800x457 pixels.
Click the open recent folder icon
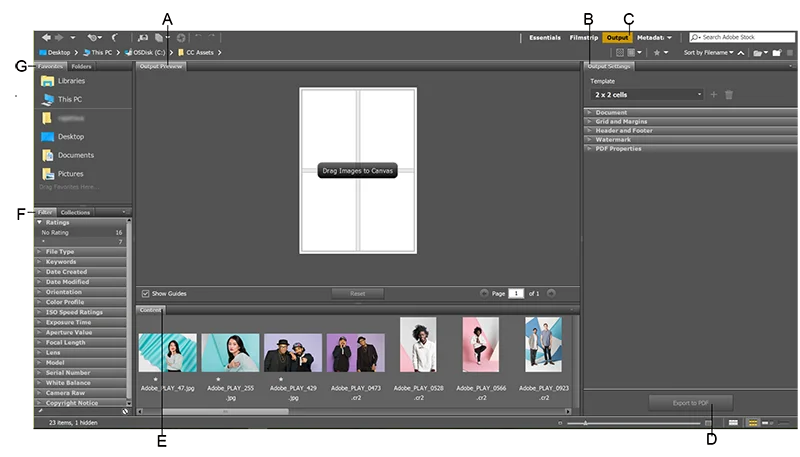760,53
